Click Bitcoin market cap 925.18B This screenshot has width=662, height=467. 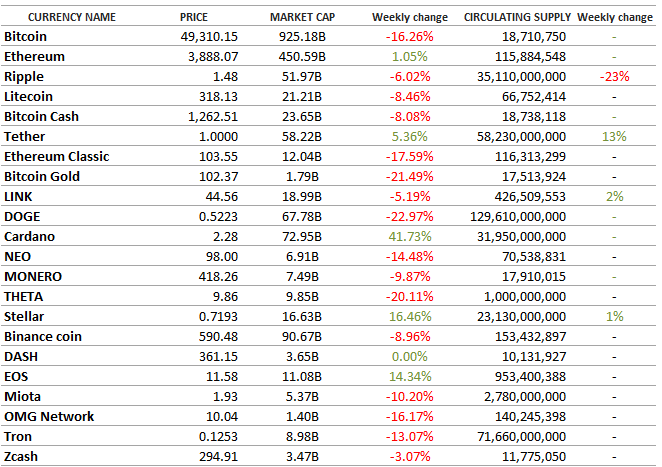(302, 37)
